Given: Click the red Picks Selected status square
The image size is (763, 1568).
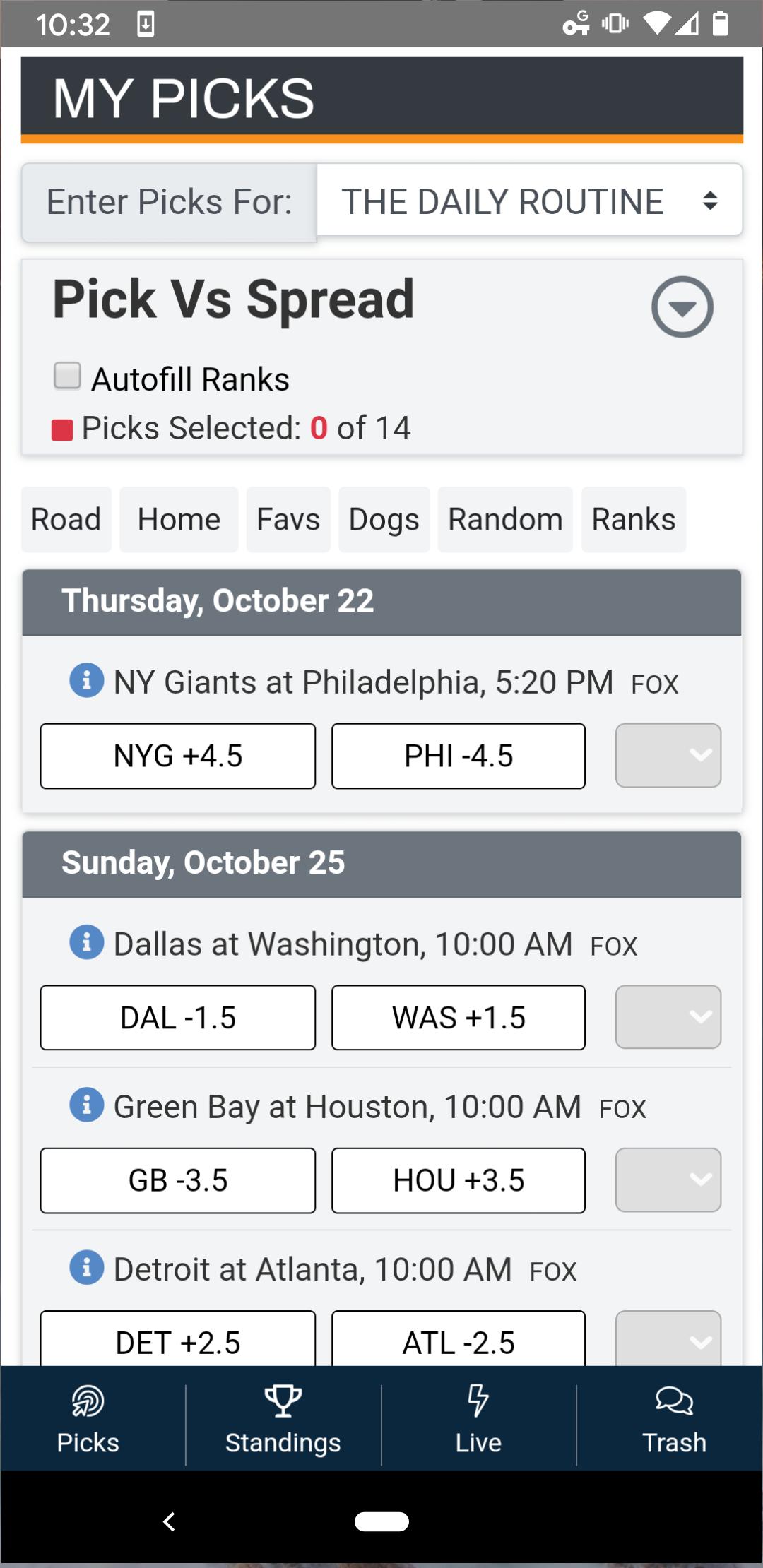Looking at the screenshot, I should click(62, 429).
